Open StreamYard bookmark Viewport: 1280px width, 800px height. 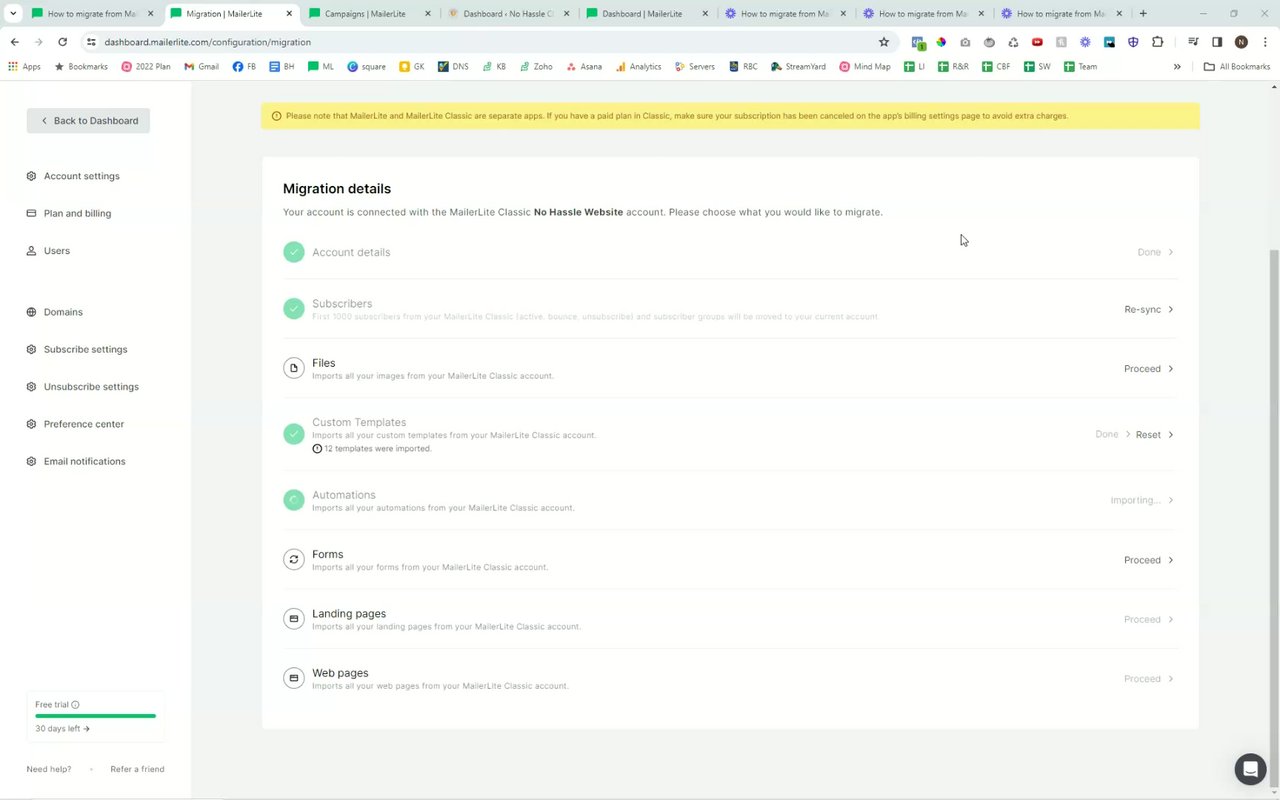pos(798,66)
